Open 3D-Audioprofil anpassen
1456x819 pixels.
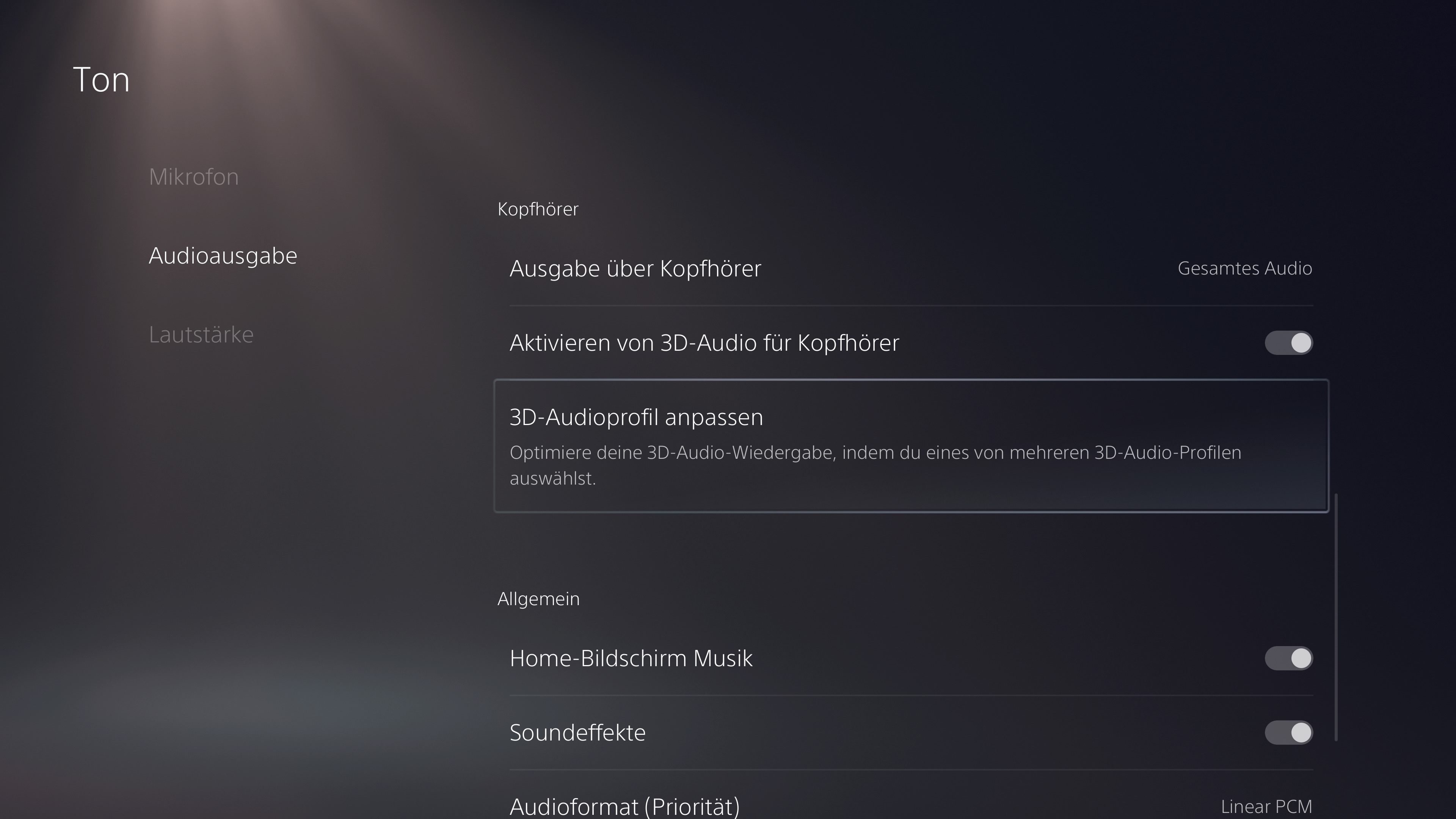coord(636,417)
